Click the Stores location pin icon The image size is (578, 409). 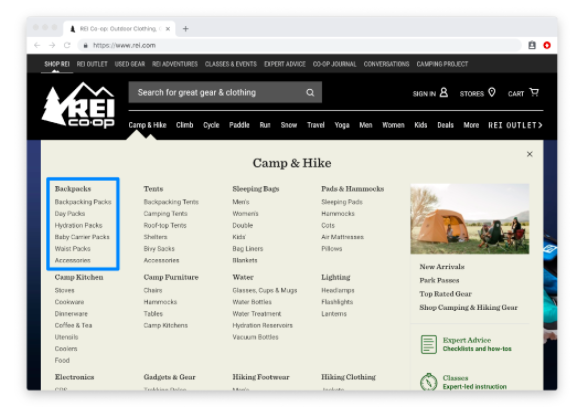point(492,92)
